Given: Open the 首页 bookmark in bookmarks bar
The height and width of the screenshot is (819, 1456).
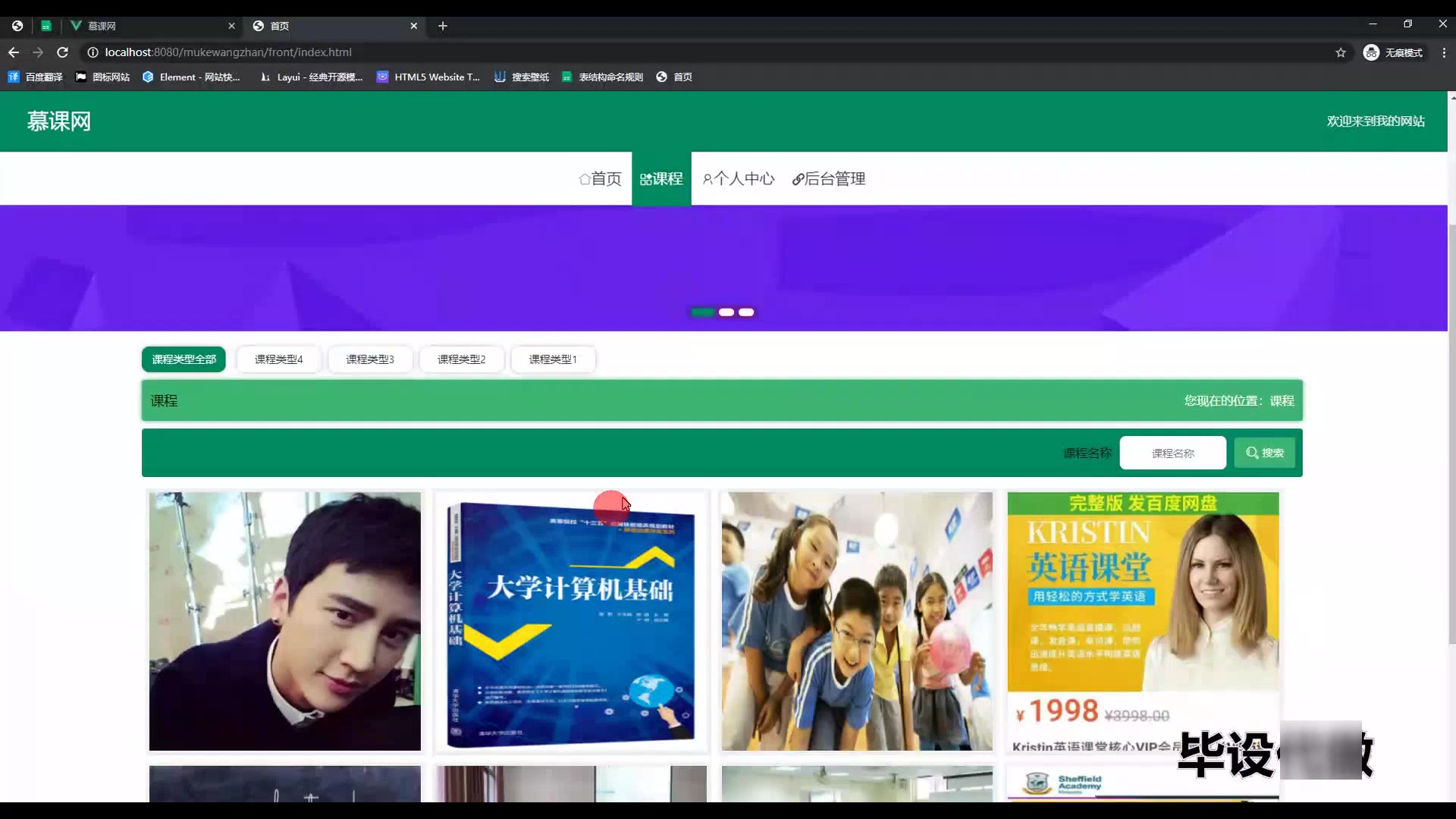Looking at the screenshot, I should 674,77.
